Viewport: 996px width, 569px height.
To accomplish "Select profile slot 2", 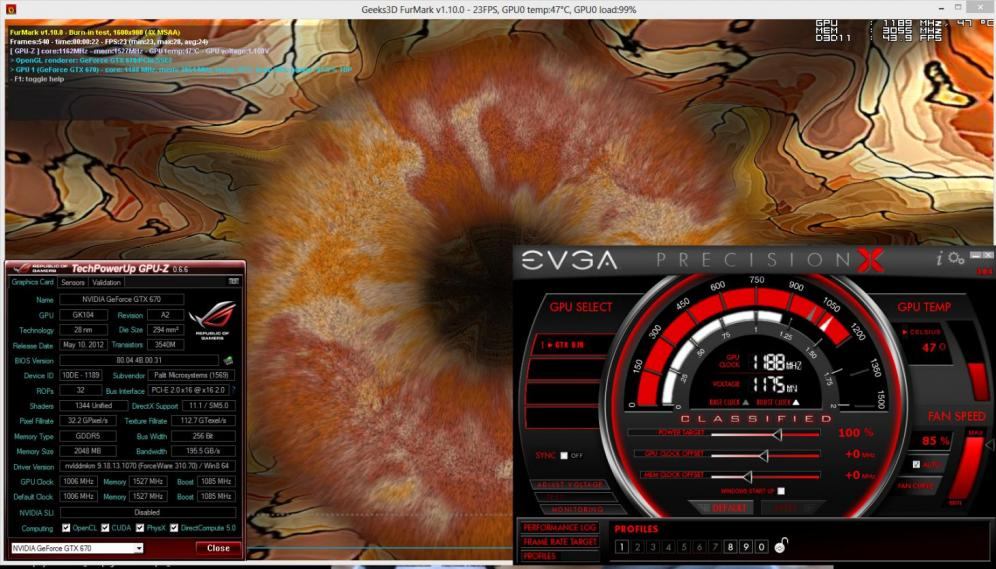I will point(637,546).
